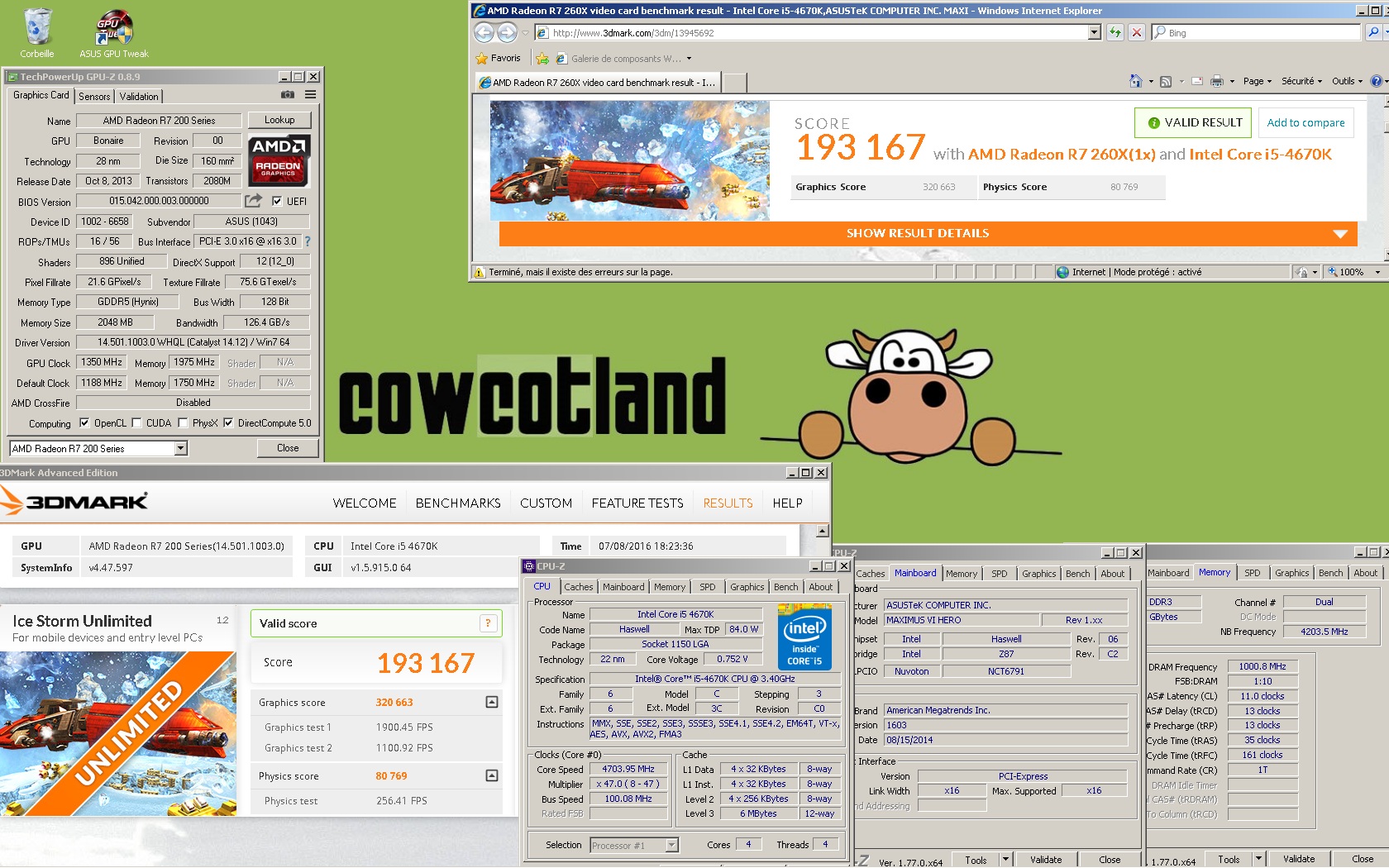Open the HELP section in 3DMark
Viewport: 1389px width, 868px height.
point(787,503)
